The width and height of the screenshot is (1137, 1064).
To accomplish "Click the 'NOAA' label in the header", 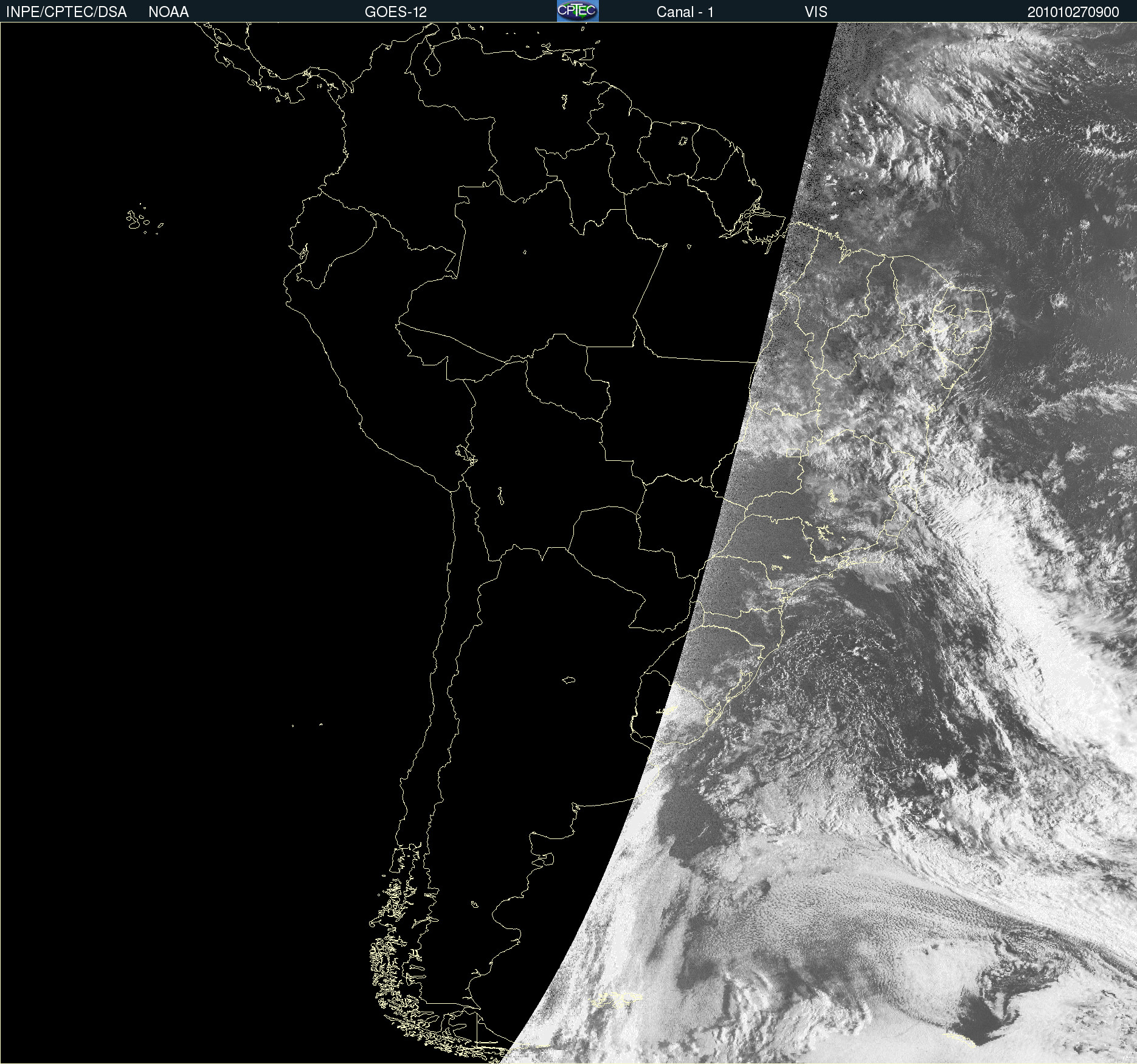I will point(168,12).
